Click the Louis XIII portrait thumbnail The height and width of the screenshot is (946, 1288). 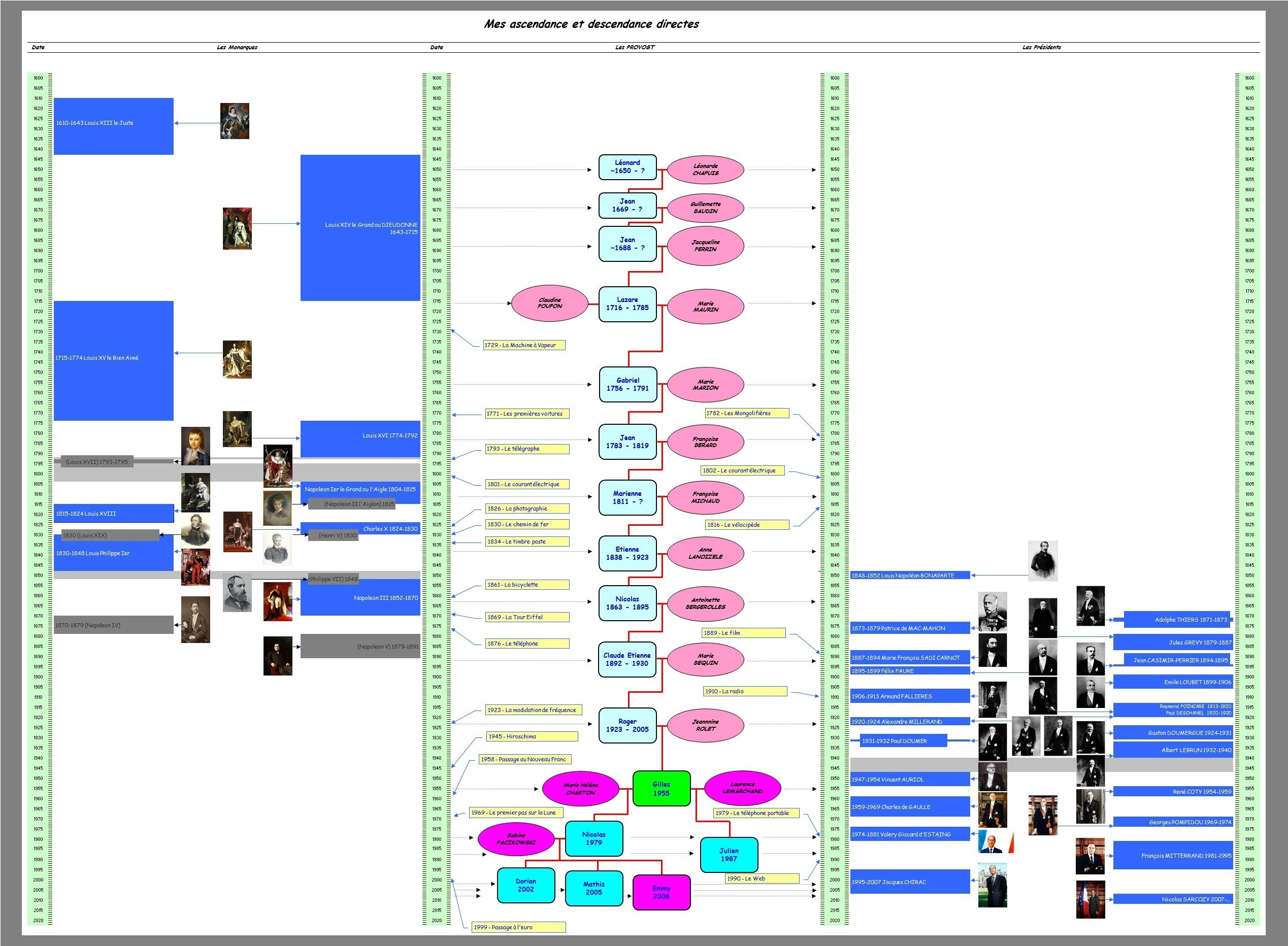(234, 121)
